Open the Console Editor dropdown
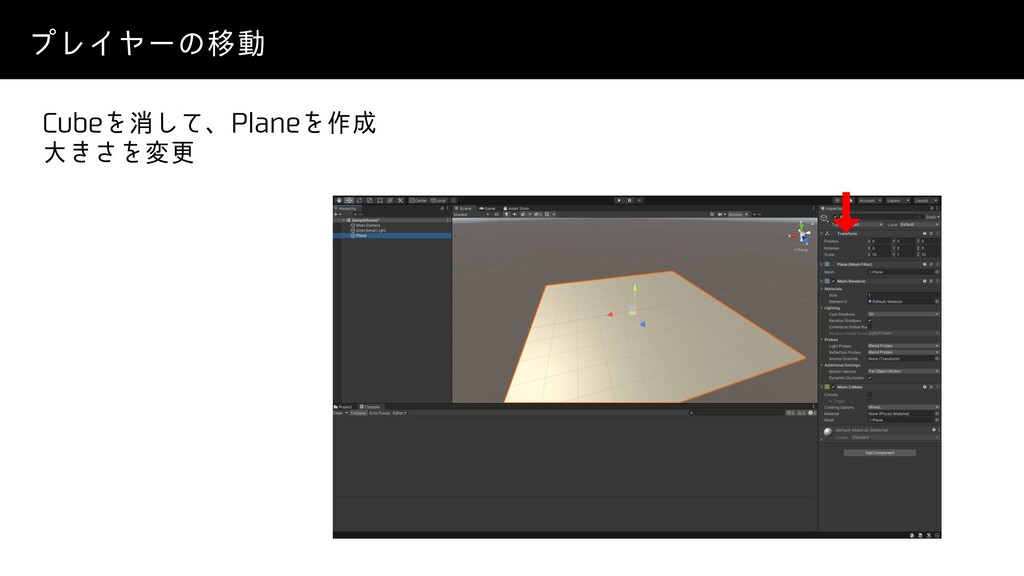 point(399,413)
